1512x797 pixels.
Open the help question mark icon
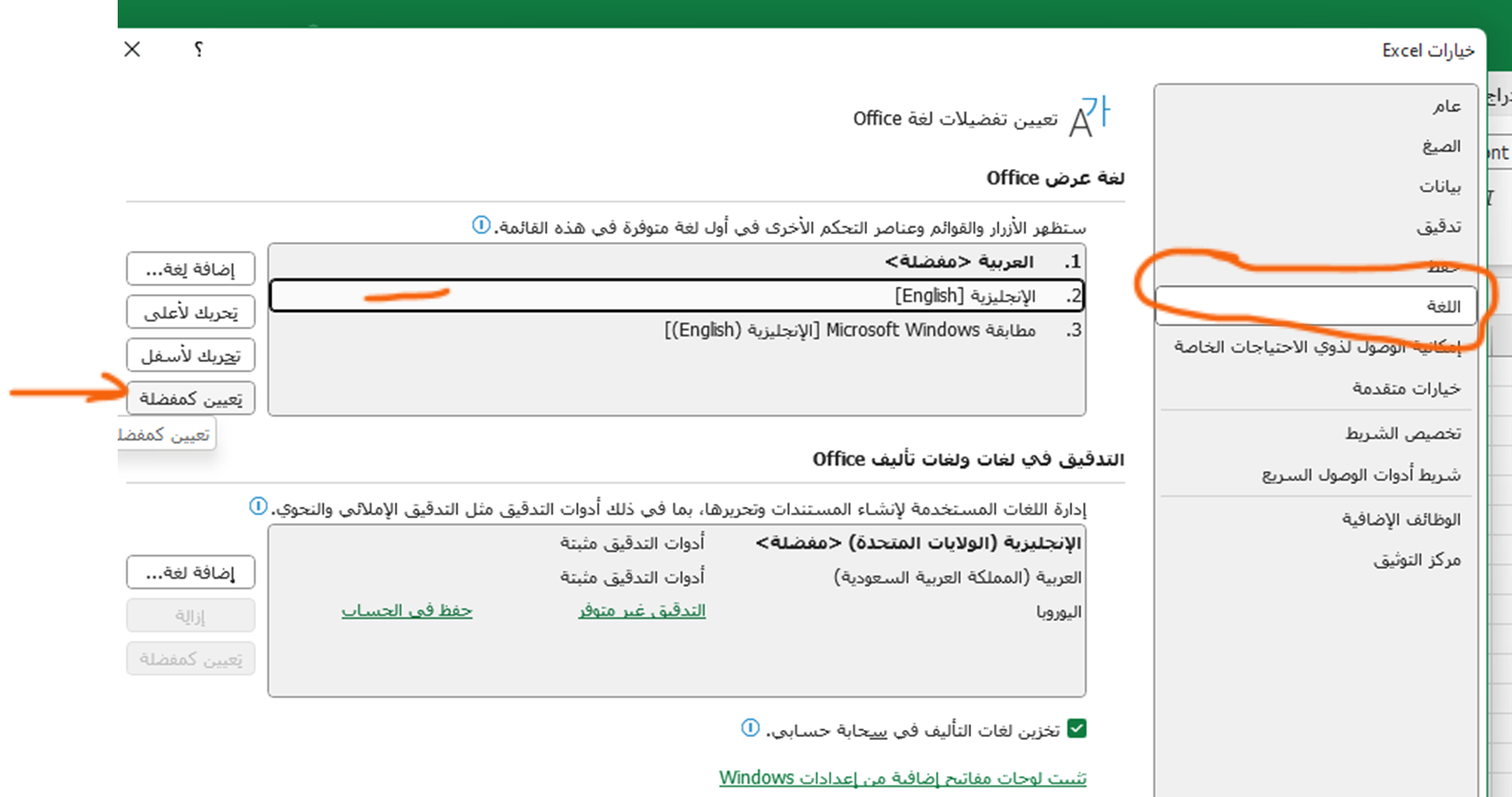tap(199, 49)
